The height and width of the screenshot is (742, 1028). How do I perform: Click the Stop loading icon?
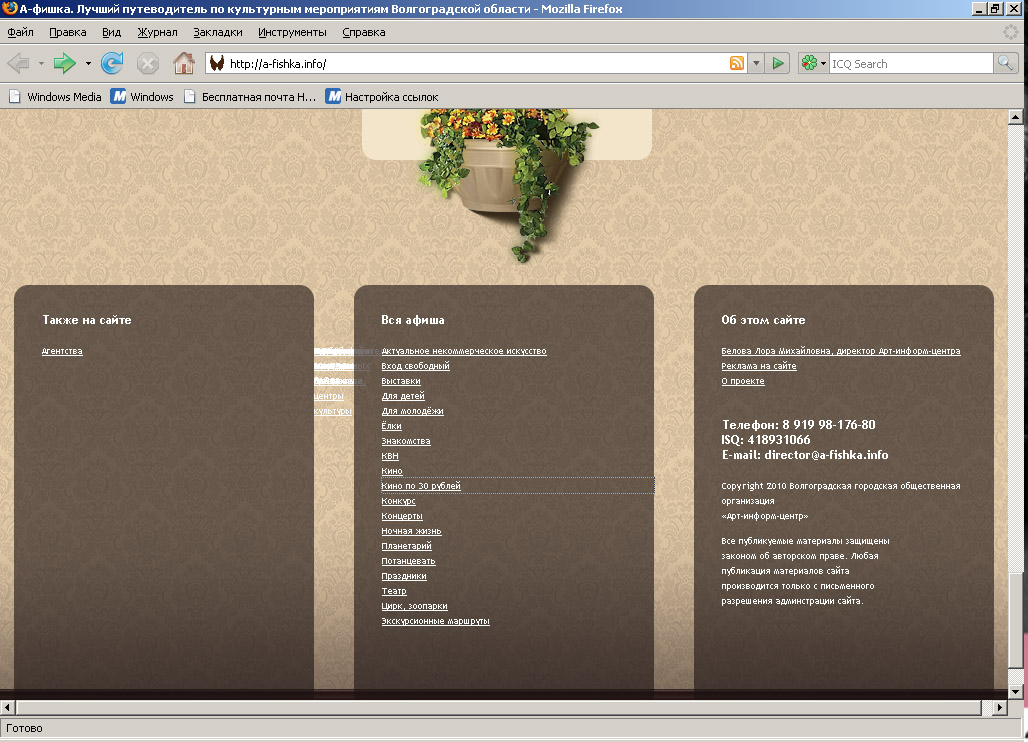pos(148,64)
